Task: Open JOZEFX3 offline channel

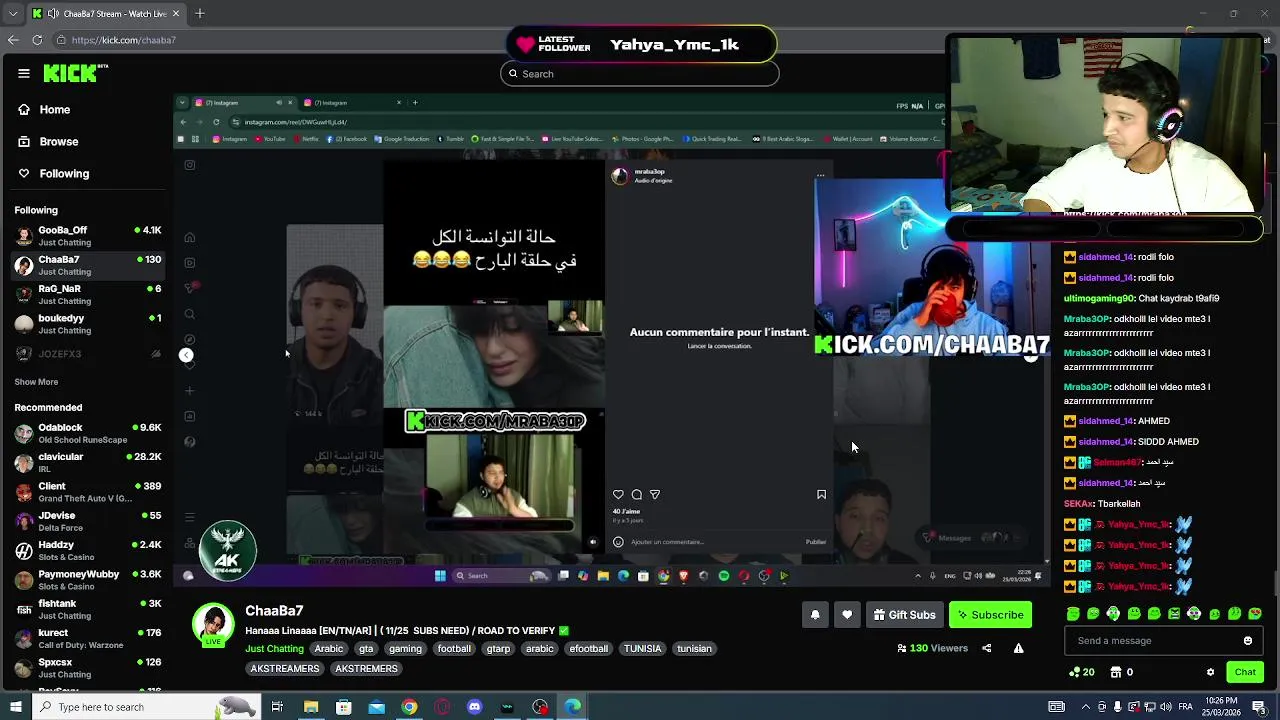Action: pos(88,354)
